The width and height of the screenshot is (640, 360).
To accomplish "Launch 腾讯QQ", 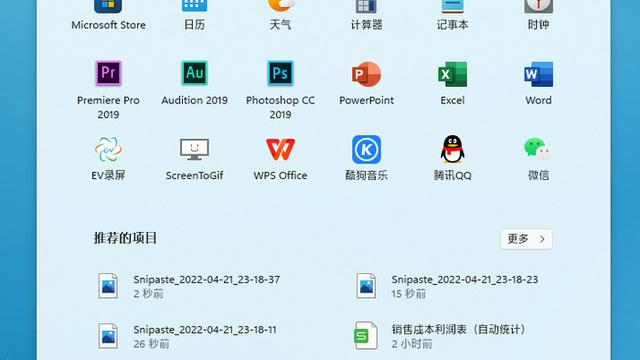I will (x=452, y=158).
